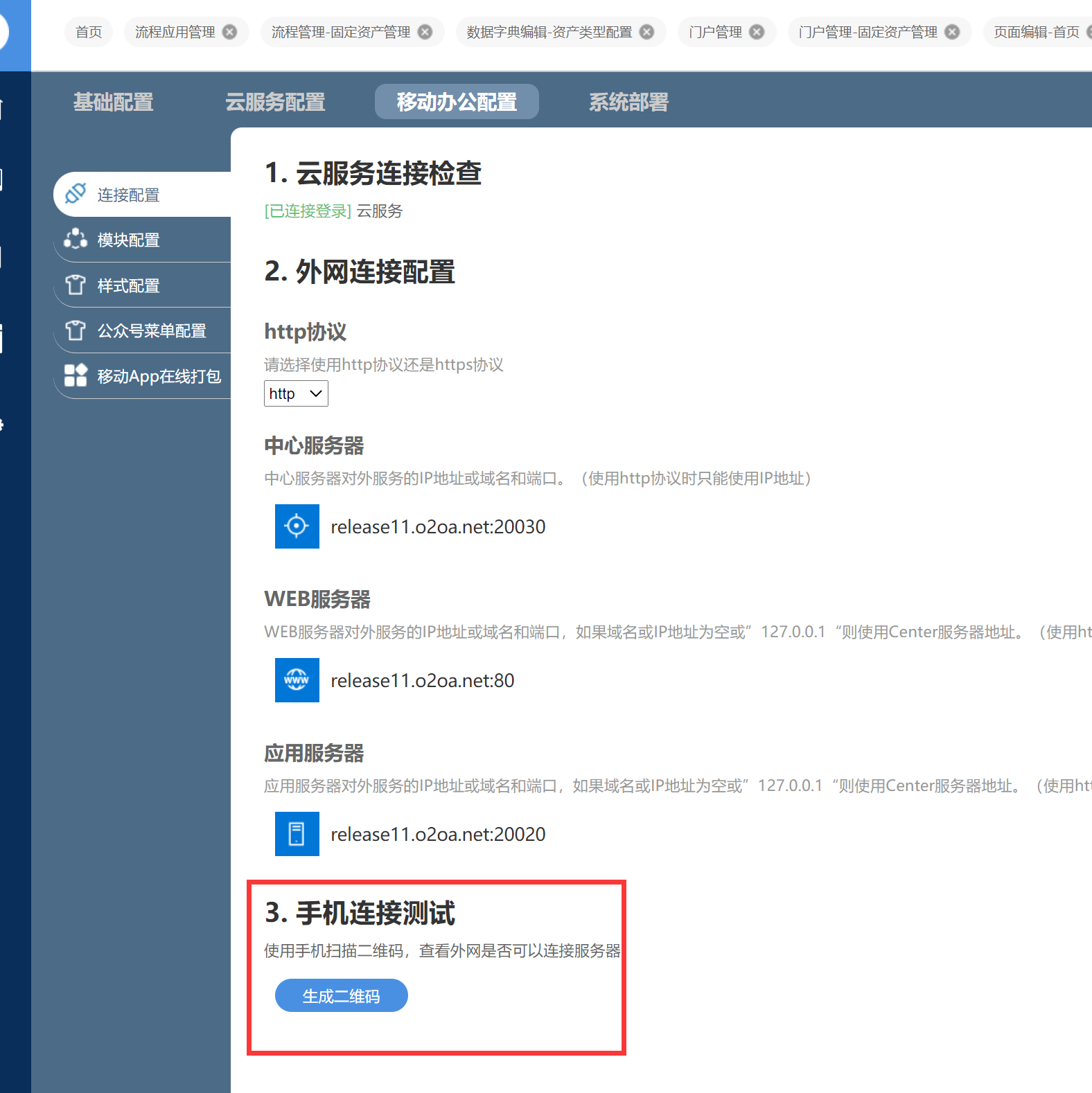The image size is (1092, 1093).
Task: Click the 3. 手机连接测试 heading
Action: click(360, 913)
